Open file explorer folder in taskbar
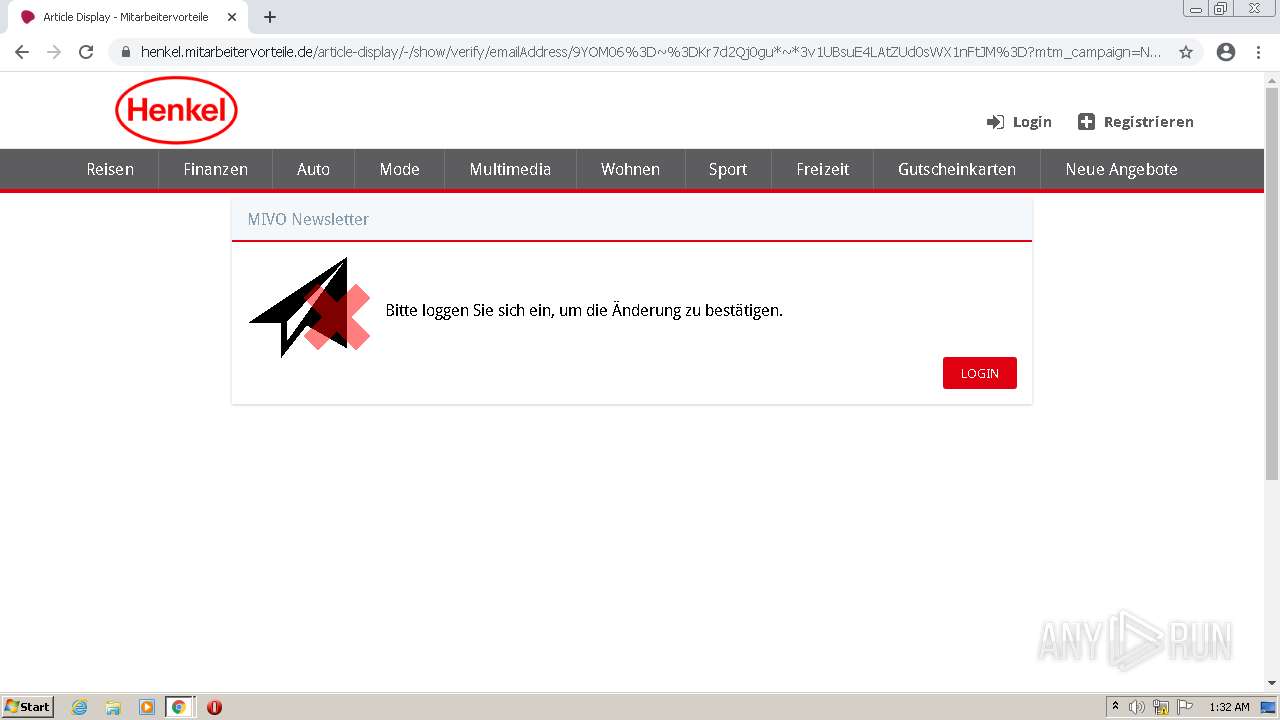 click(113, 707)
